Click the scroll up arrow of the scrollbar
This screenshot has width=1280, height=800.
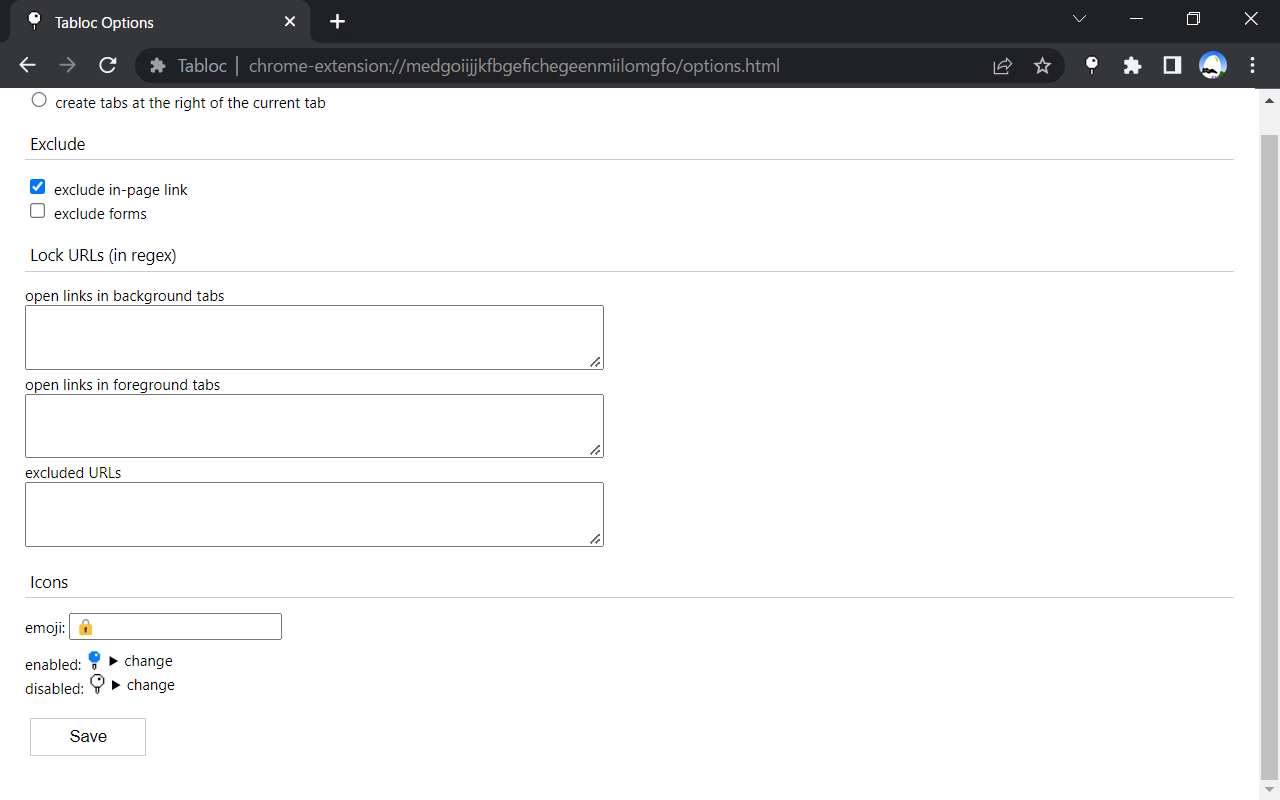(x=1270, y=101)
